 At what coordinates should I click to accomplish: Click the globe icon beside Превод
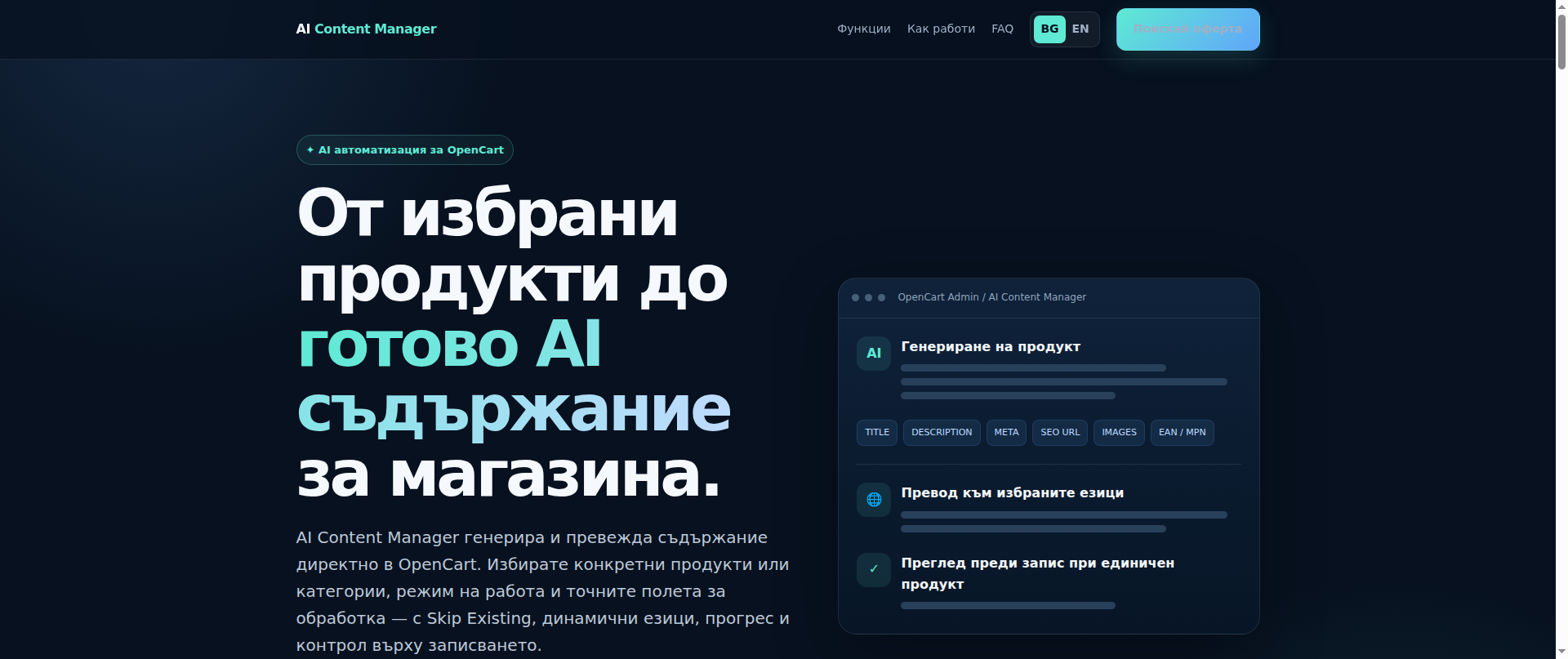point(874,500)
